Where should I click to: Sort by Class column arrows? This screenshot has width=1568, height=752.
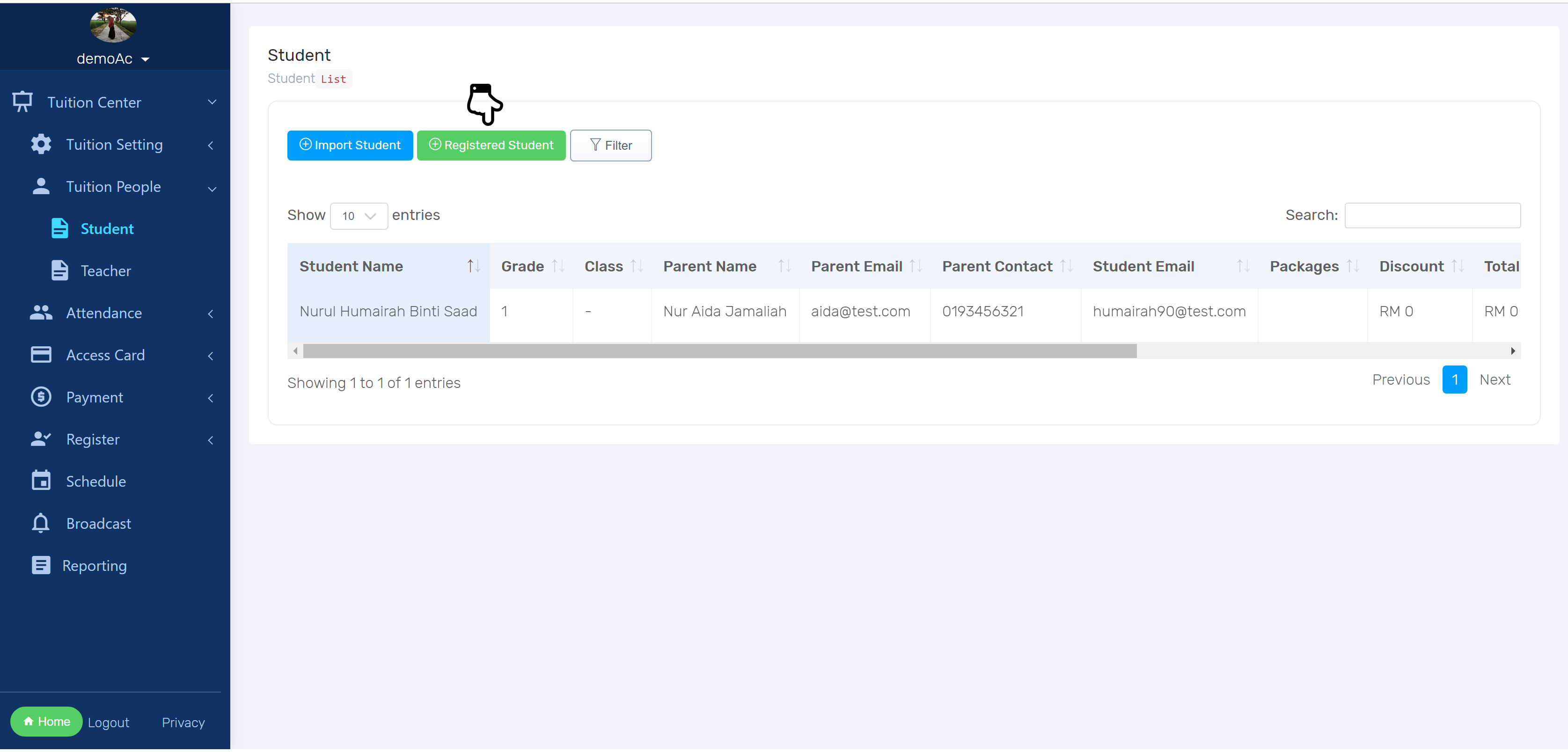click(x=637, y=266)
